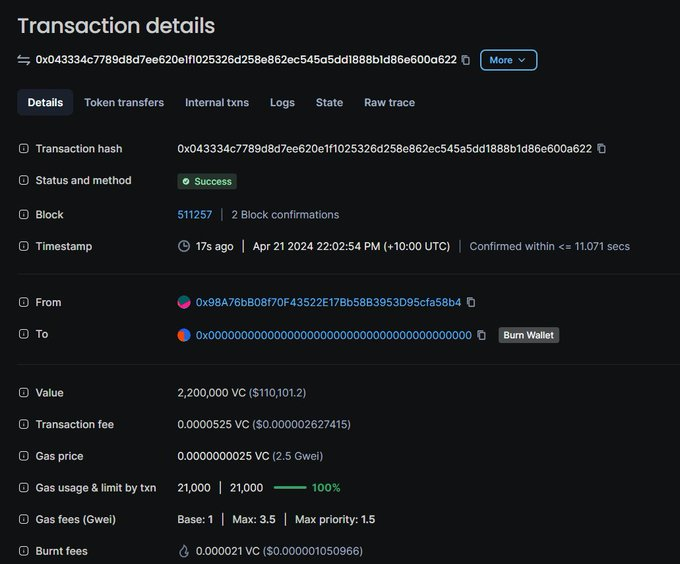The height and width of the screenshot is (564, 680).
Task: Copy the To address
Action: coord(481,335)
